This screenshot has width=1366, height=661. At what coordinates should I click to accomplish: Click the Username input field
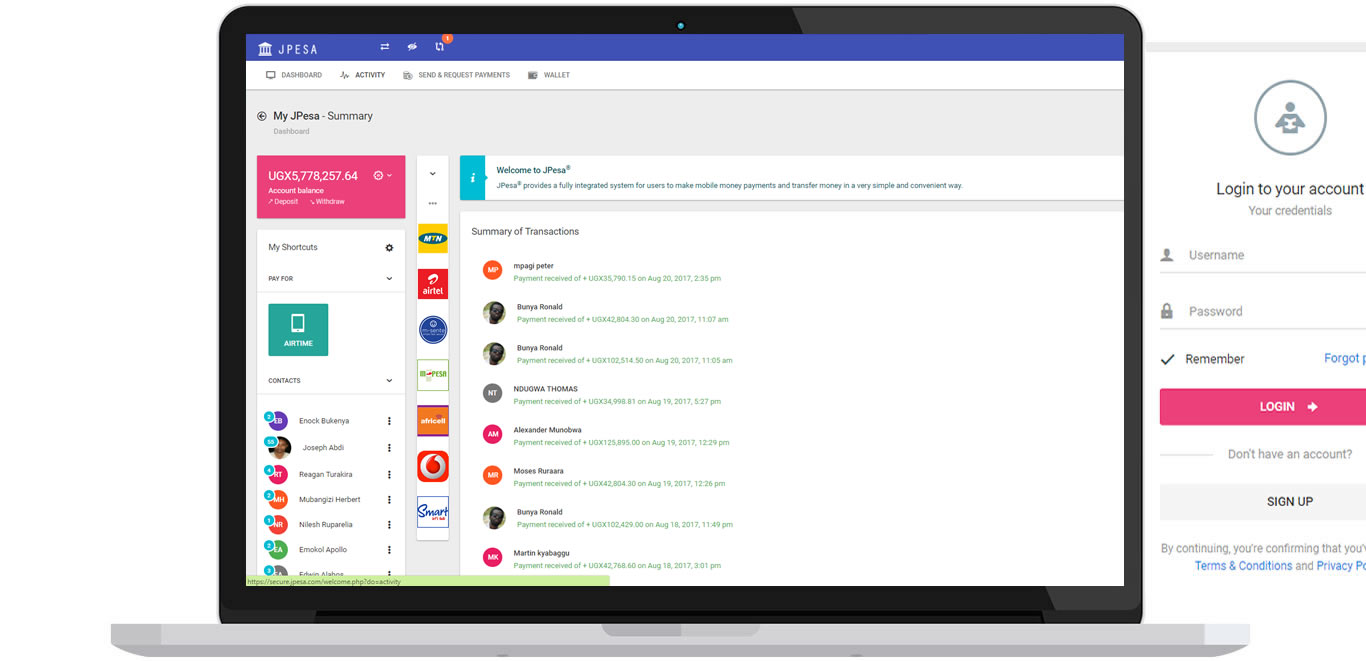1263,255
